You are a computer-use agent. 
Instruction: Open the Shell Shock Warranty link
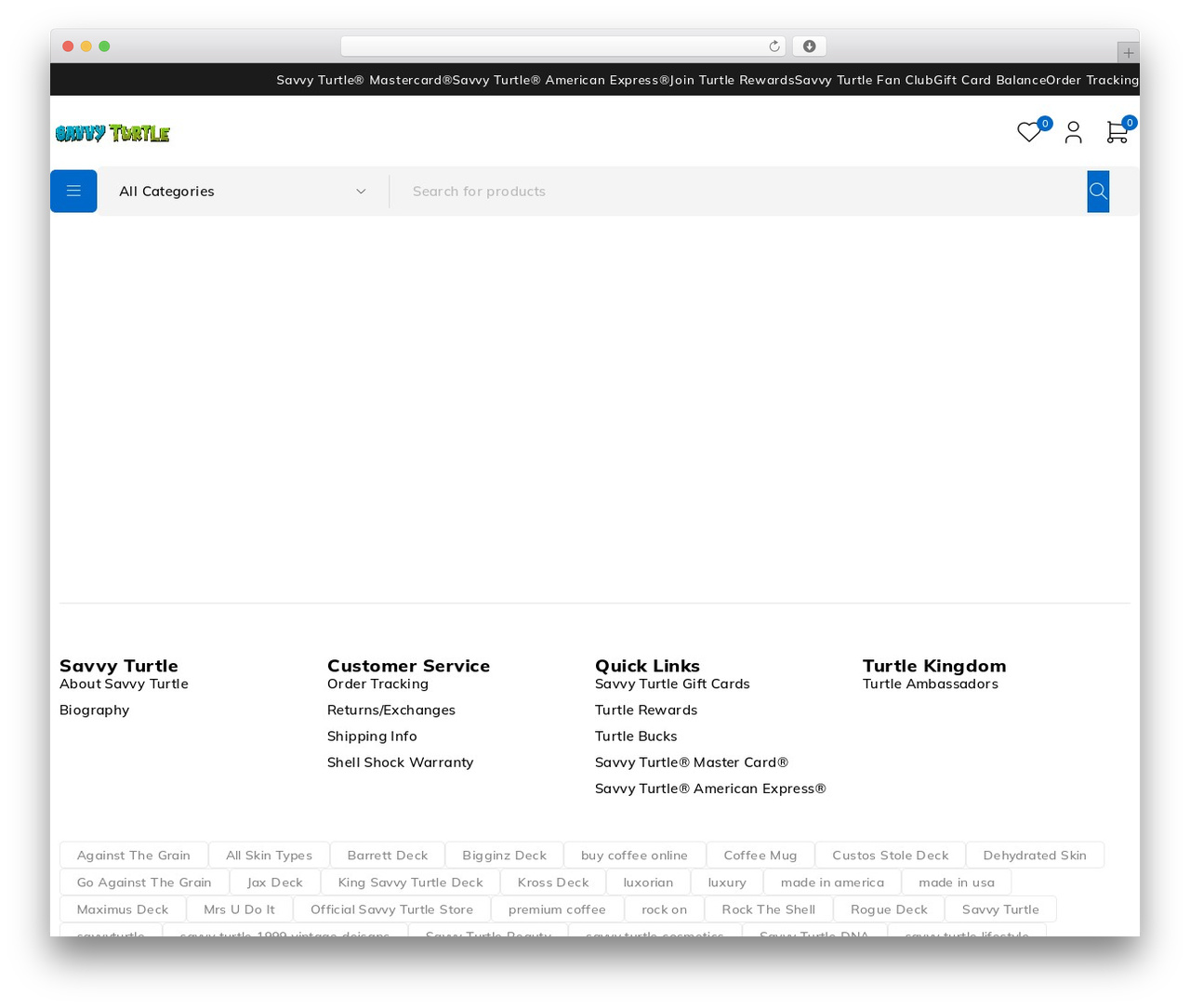pyautogui.click(x=401, y=763)
